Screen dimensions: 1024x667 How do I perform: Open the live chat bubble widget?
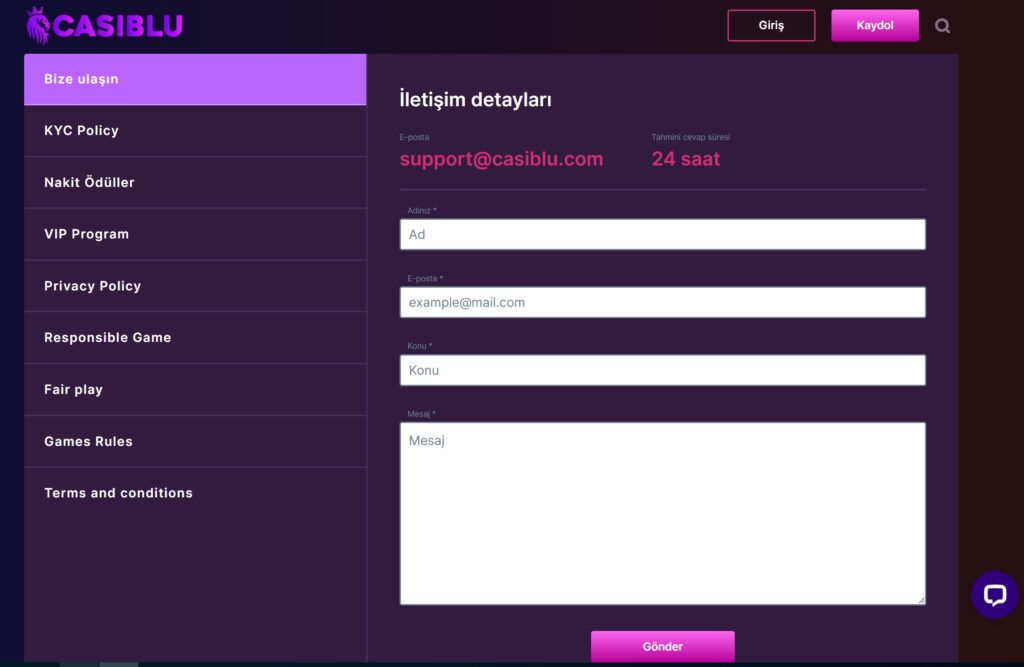pos(994,595)
